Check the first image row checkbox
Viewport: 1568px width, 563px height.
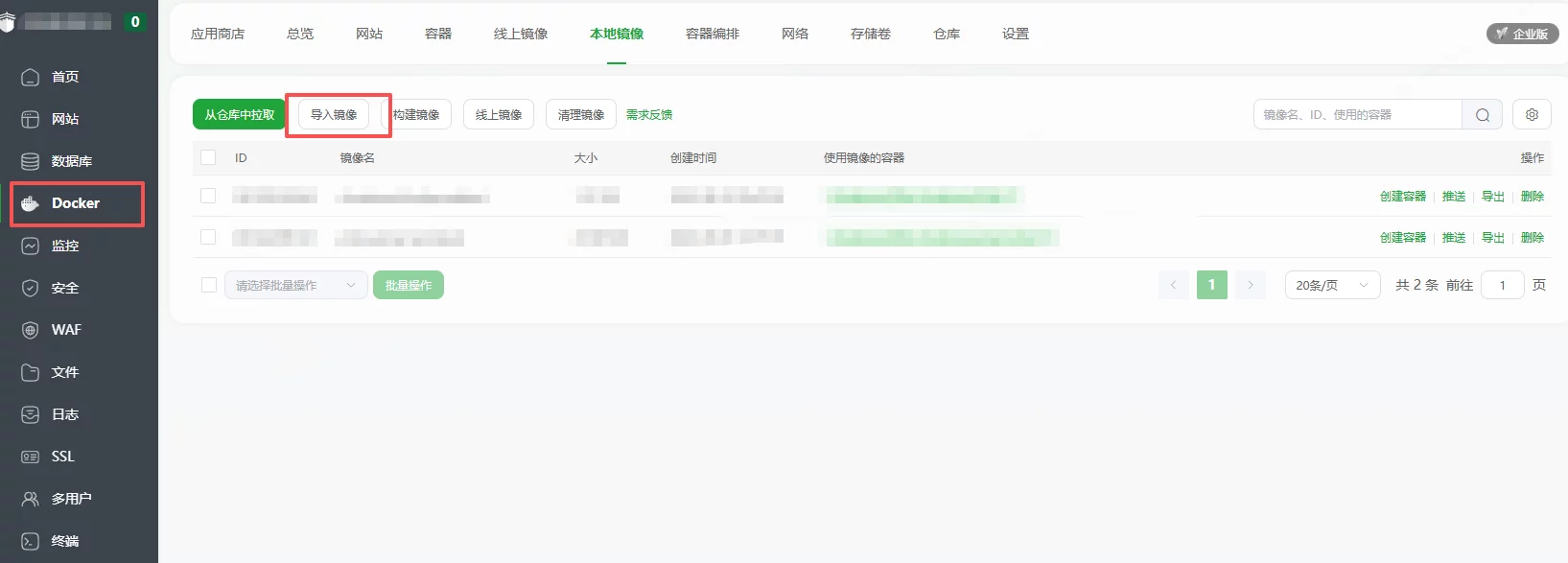208,196
